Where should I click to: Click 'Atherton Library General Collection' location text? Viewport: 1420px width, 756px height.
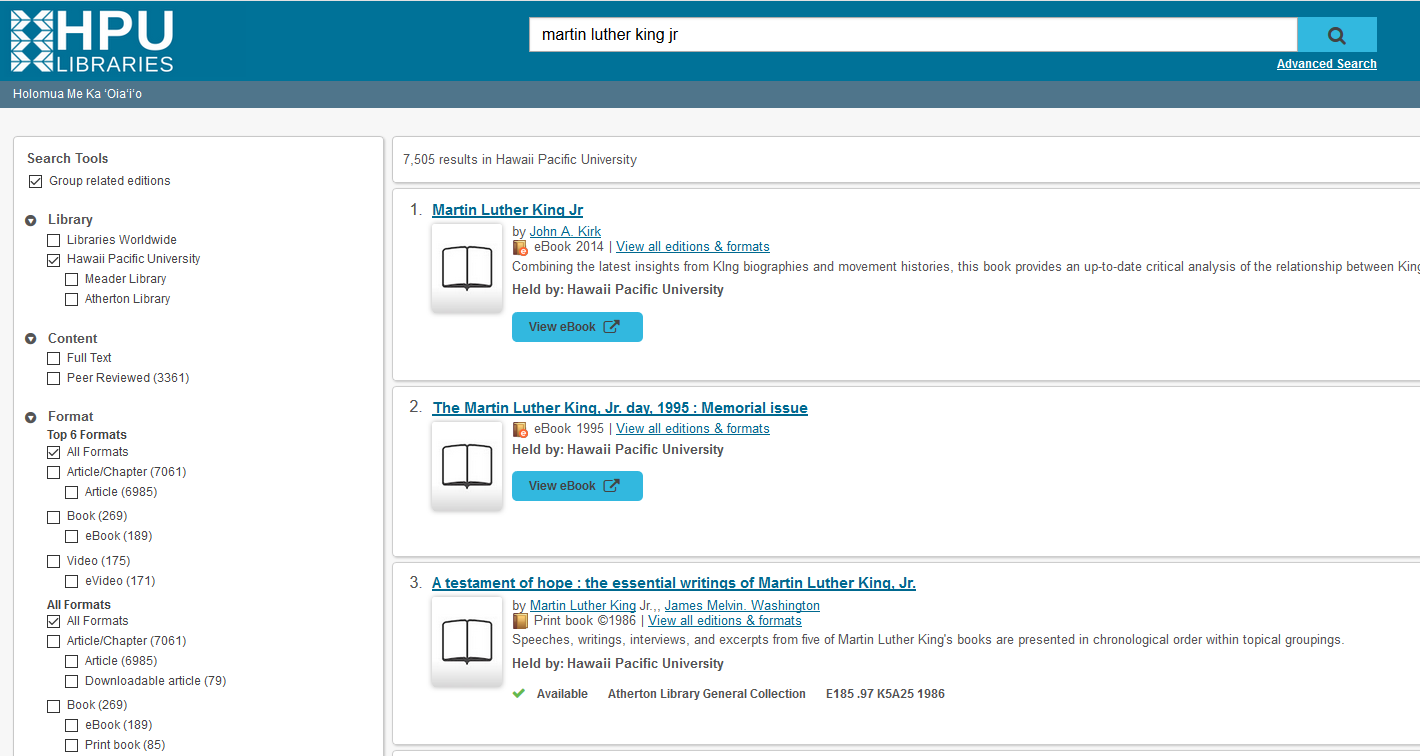[707, 694]
